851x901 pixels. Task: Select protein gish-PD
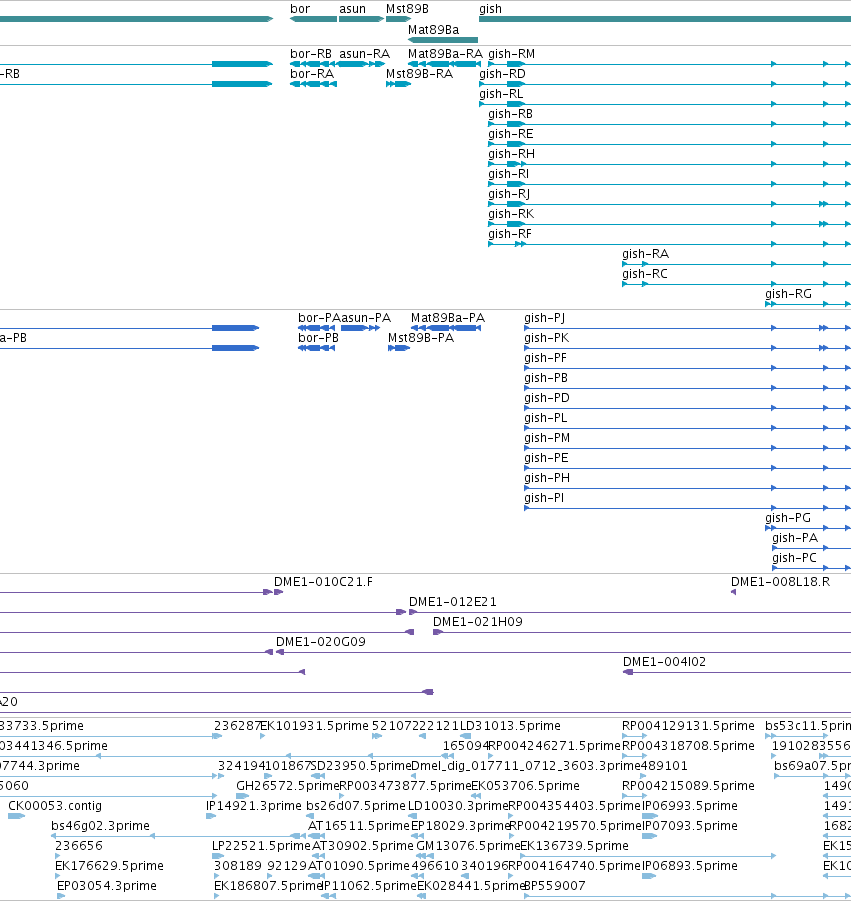(546, 398)
